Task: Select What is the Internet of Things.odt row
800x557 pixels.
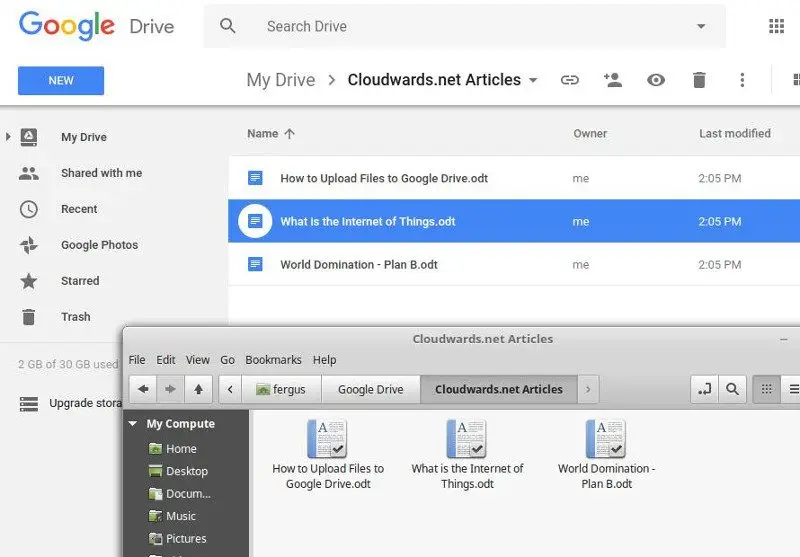Action: (514, 221)
